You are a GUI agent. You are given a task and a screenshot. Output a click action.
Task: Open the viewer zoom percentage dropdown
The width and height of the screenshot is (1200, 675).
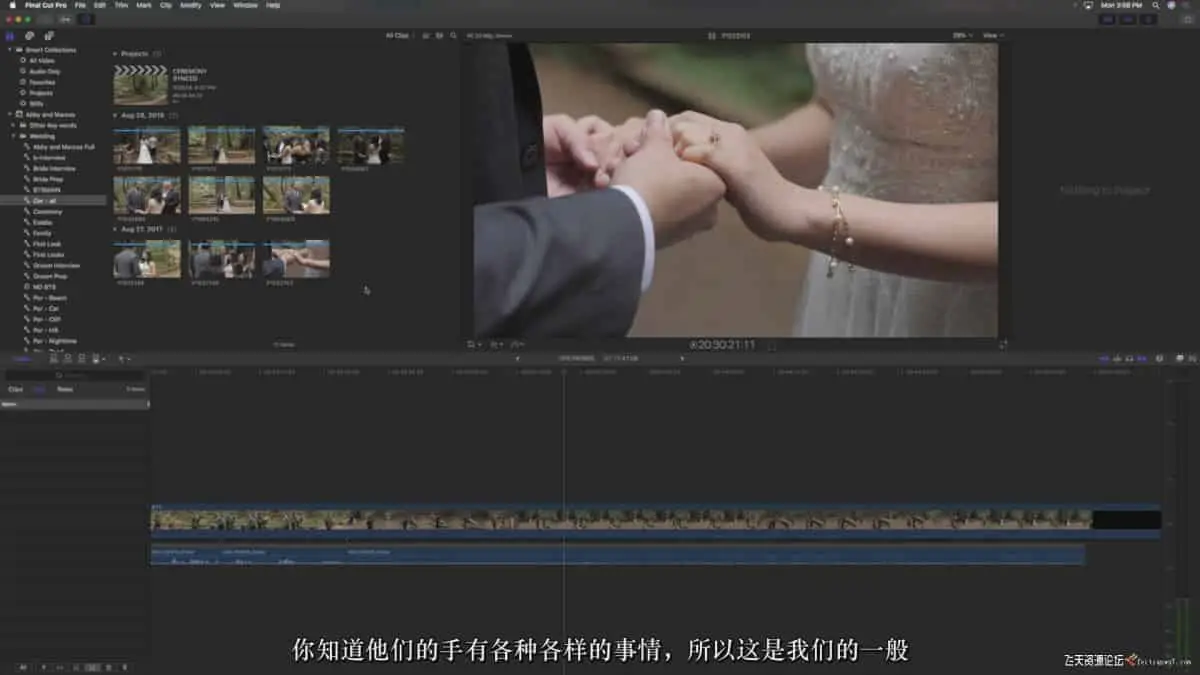click(x=961, y=36)
